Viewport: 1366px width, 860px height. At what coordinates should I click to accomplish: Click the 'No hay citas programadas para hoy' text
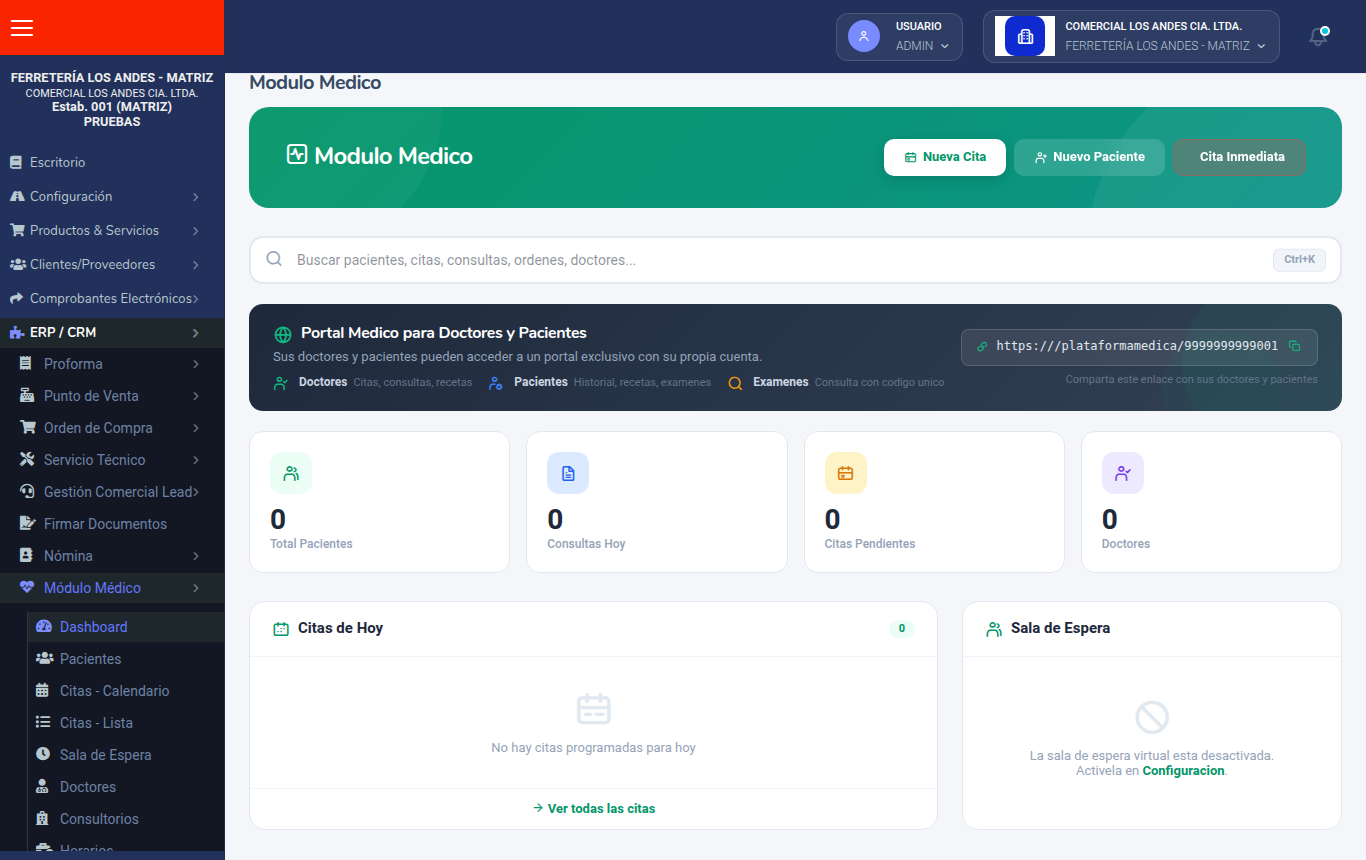[x=594, y=748]
